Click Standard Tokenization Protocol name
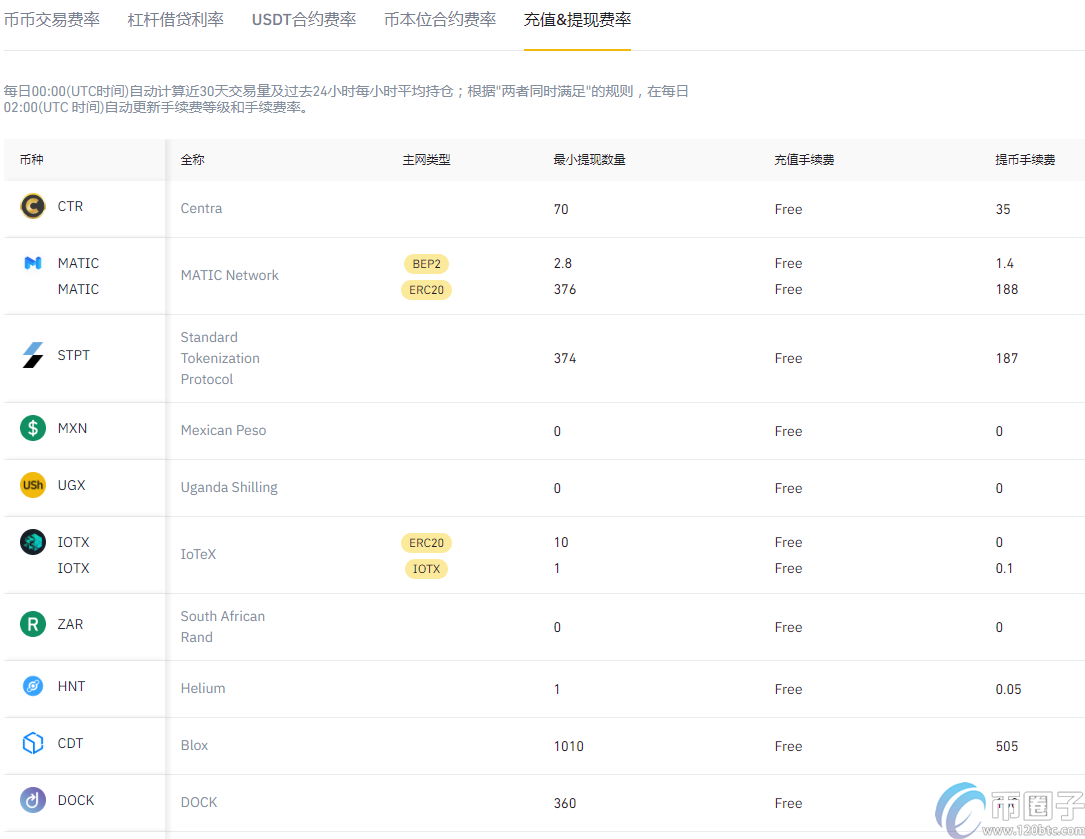 click(220, 358)
